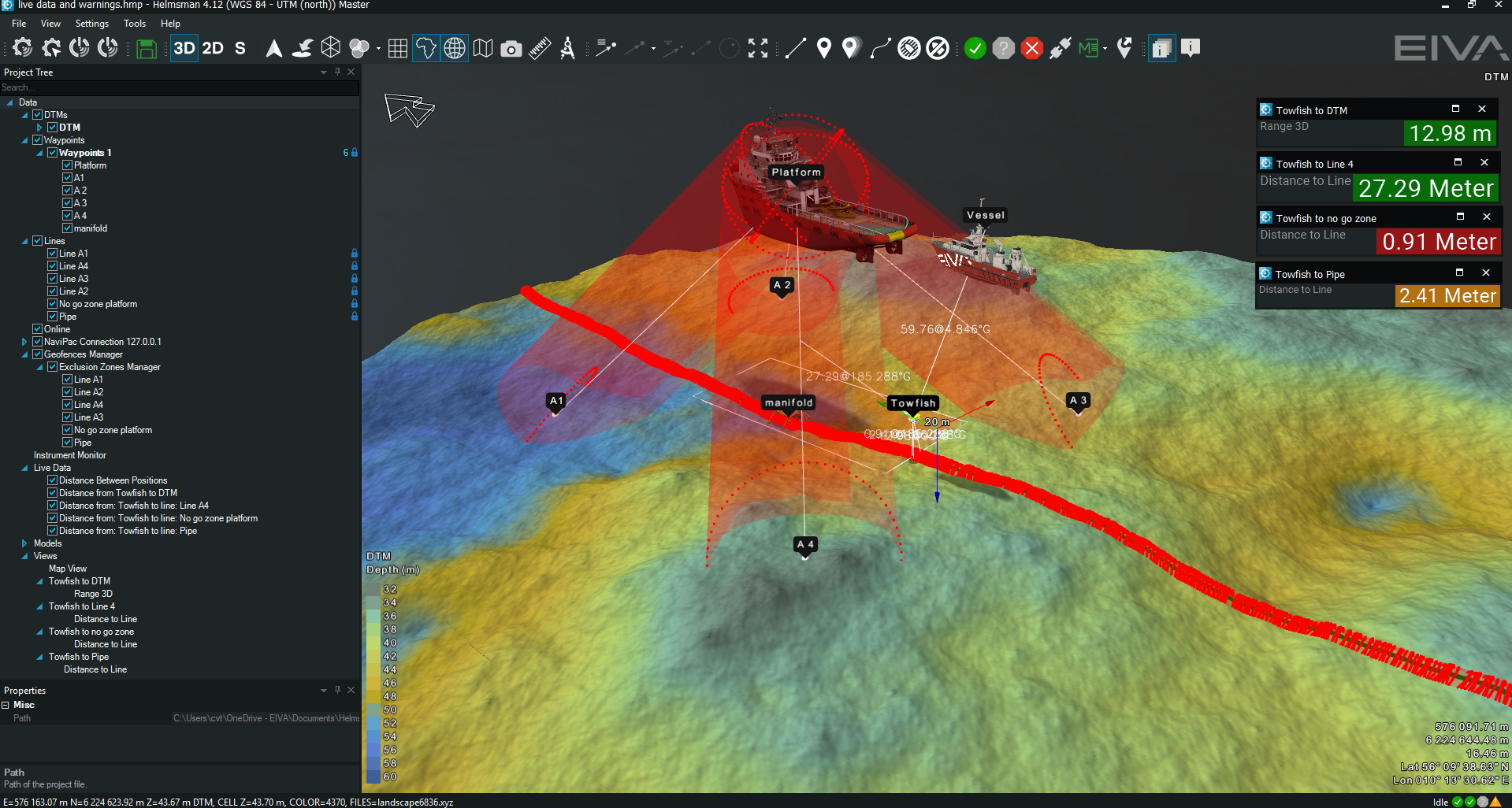
Task: Click the multiple waypoints pin icon
Action: pyautogui.click(x=850, y=49)
